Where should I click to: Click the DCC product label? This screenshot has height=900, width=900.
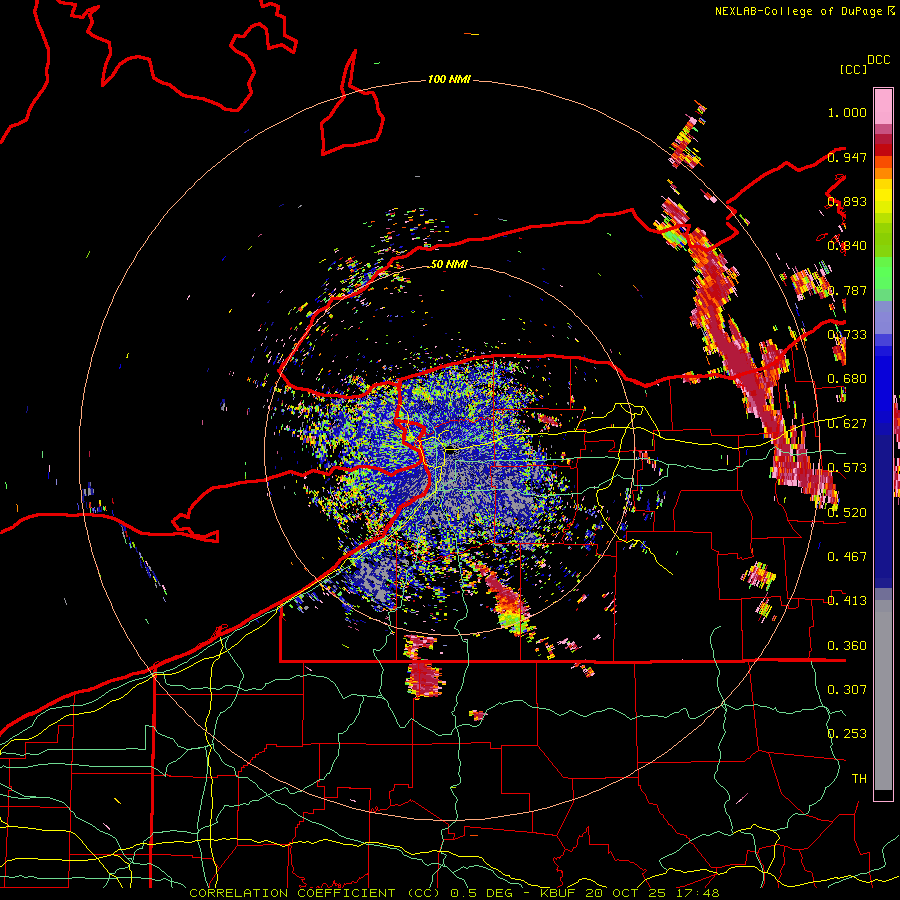point(879,60)
